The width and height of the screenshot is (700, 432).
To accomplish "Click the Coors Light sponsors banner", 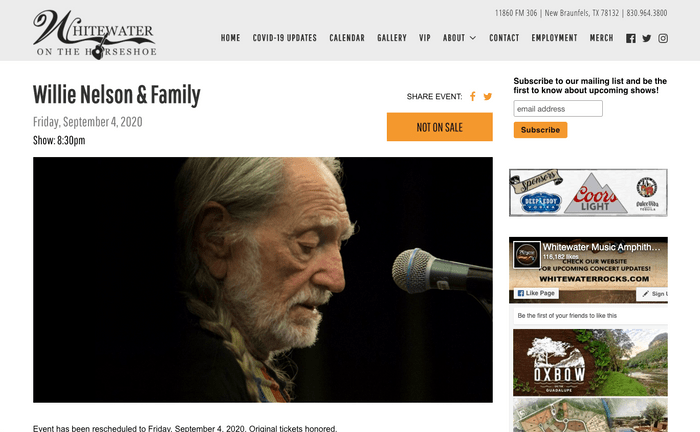I will coord(588,193).
